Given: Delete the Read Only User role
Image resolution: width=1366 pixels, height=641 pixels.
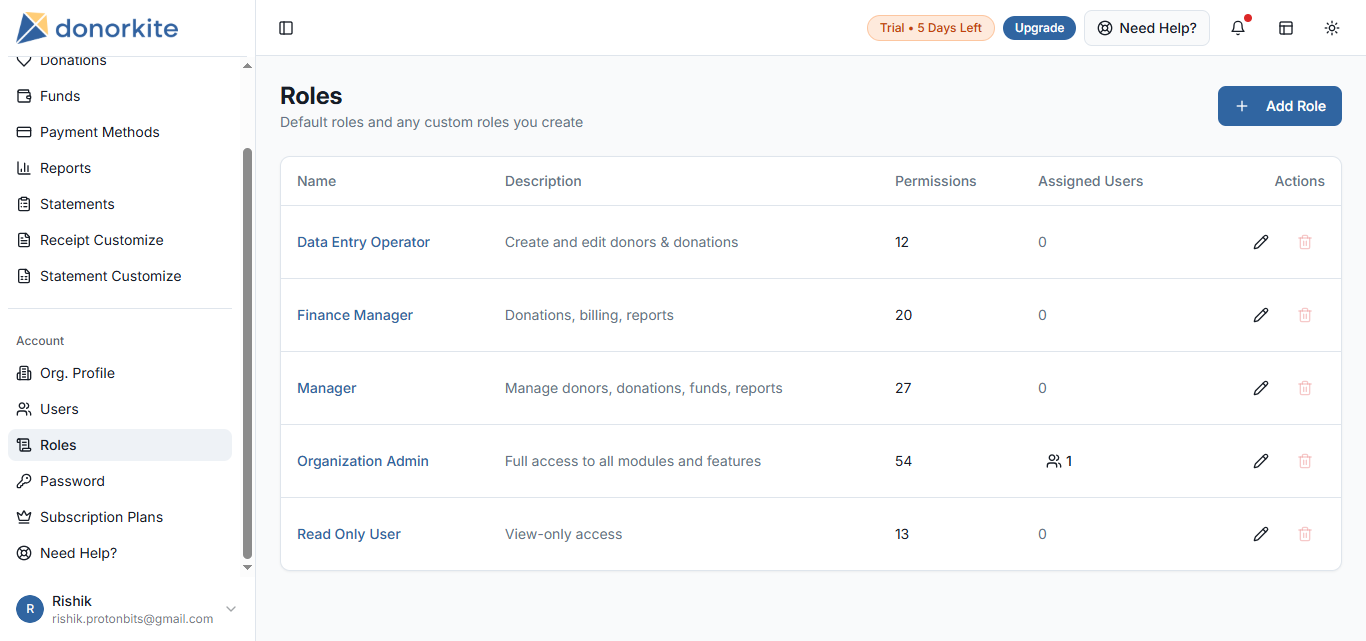Looking at the screenshot, I should pos(1305,534).
